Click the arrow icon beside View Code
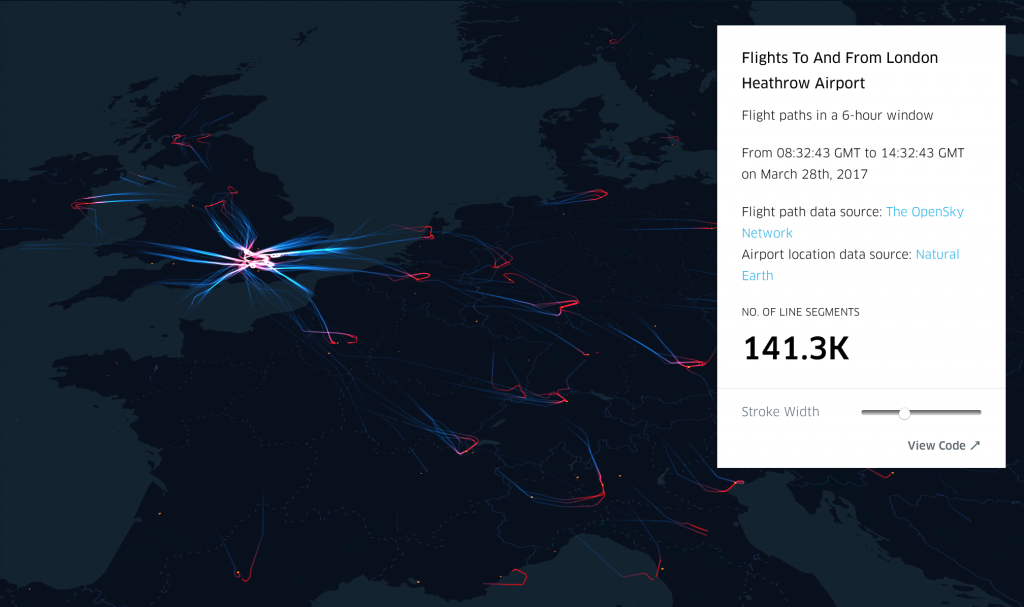The image size is (1024, 607). tap(975, 445)
